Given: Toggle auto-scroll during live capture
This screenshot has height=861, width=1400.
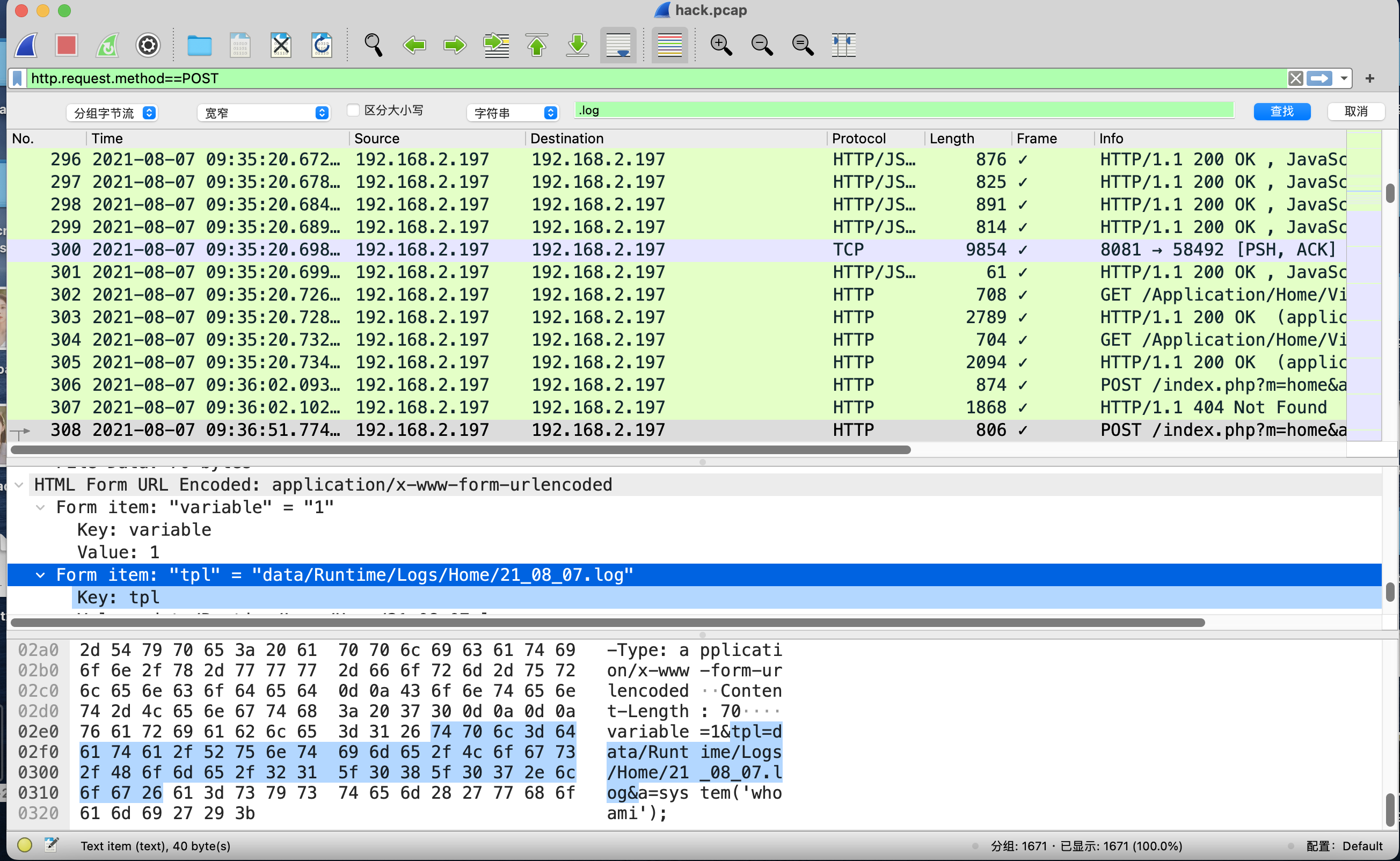Looking at the screenshot, I should pyautogui.click(x=618, y=45).
